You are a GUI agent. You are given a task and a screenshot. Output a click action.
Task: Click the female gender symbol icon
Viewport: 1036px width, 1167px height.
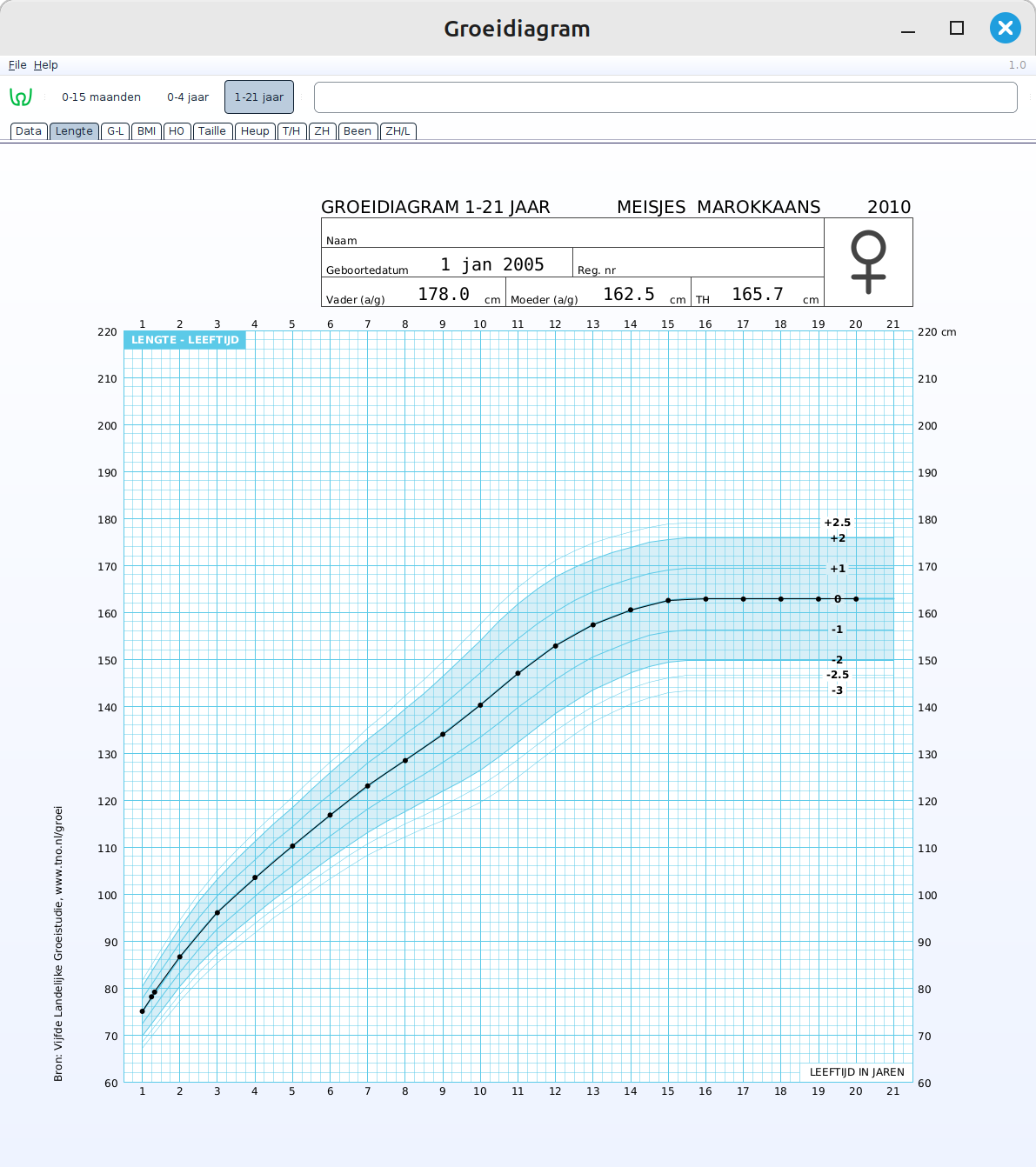pos(868,262)
